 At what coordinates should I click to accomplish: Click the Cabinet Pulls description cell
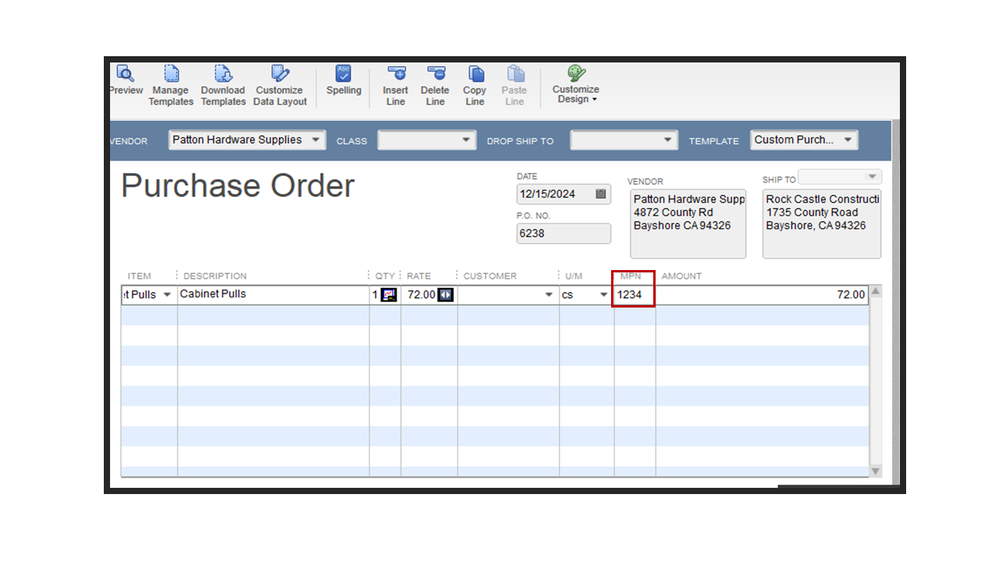(273, 294)
